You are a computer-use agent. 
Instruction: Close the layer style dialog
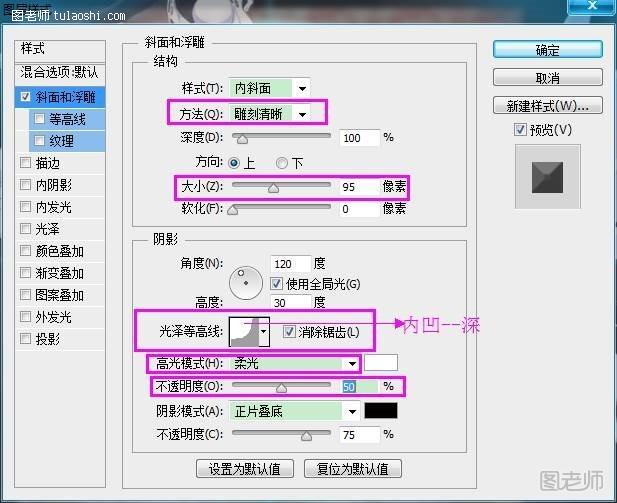[592, 6]
